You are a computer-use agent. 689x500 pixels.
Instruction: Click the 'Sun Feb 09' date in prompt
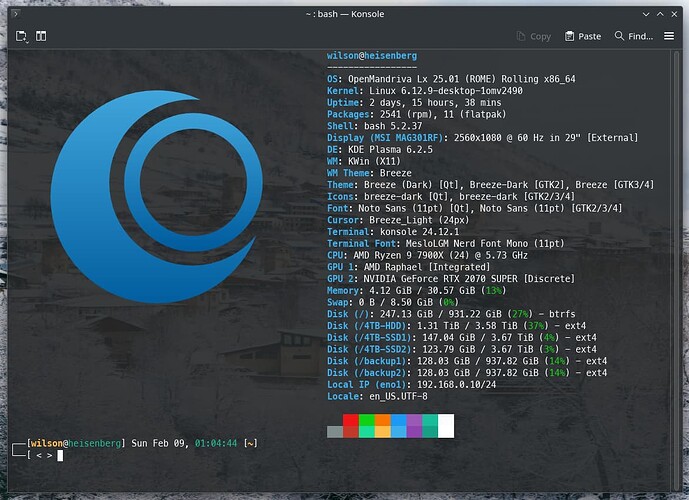coord(159,444)
